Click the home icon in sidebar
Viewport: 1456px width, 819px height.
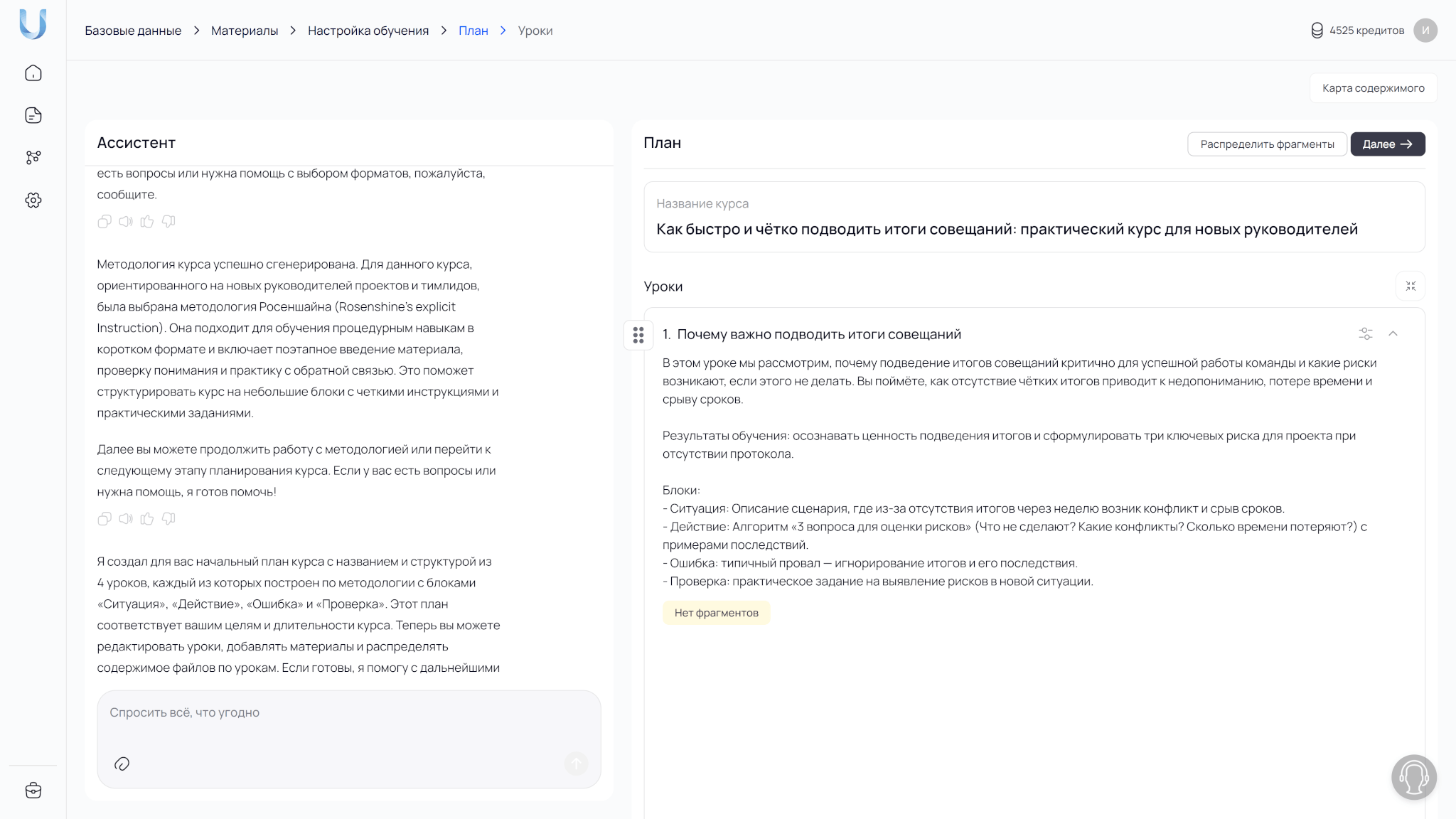[33, 73]
